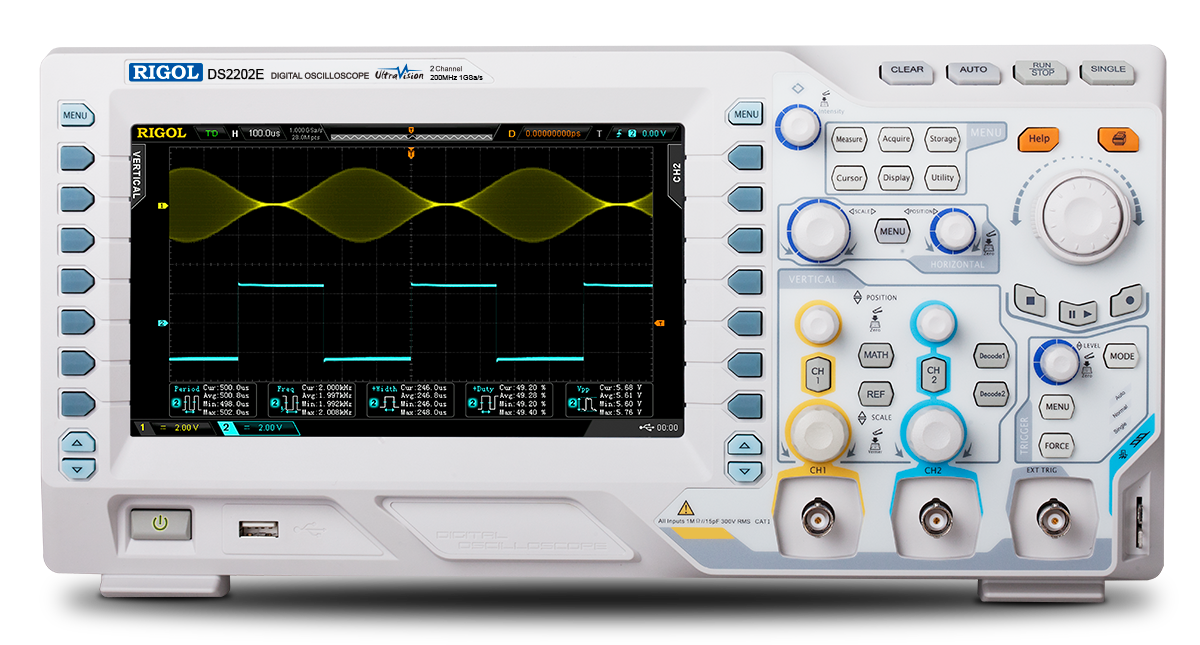Toggle the Decode2 key
This screenshot has height=645, width=1200.
(x=992, y=394)
